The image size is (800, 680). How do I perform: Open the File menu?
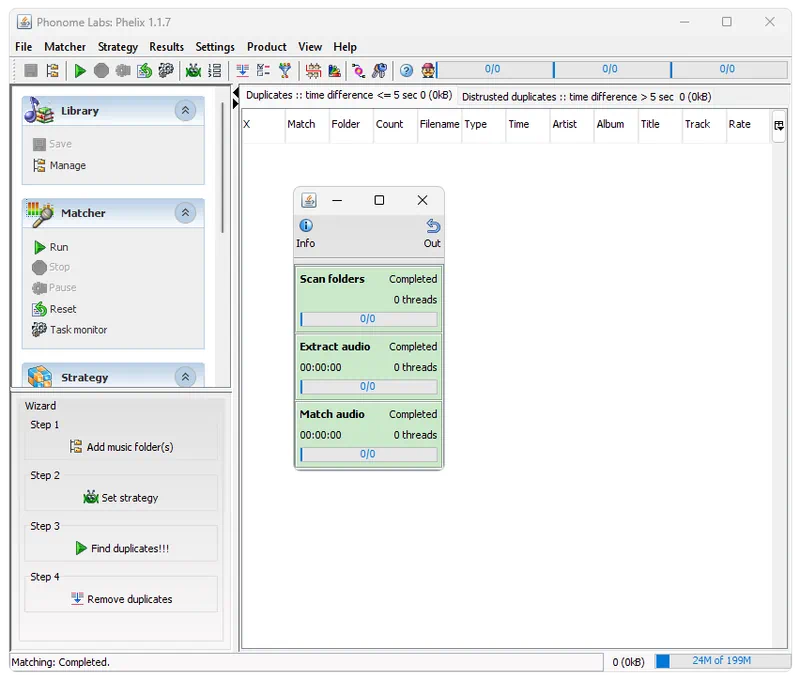[x=23, y=47]
